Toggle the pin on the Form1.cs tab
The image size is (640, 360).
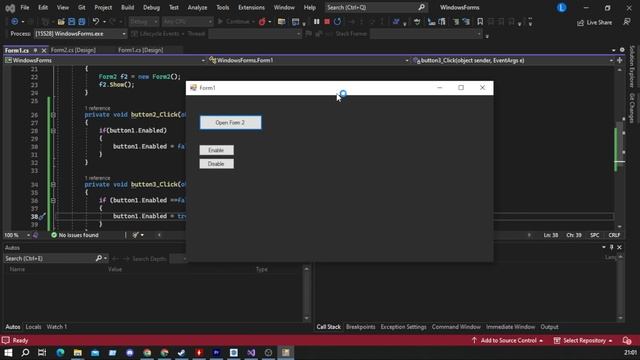[x=36, y=50]
